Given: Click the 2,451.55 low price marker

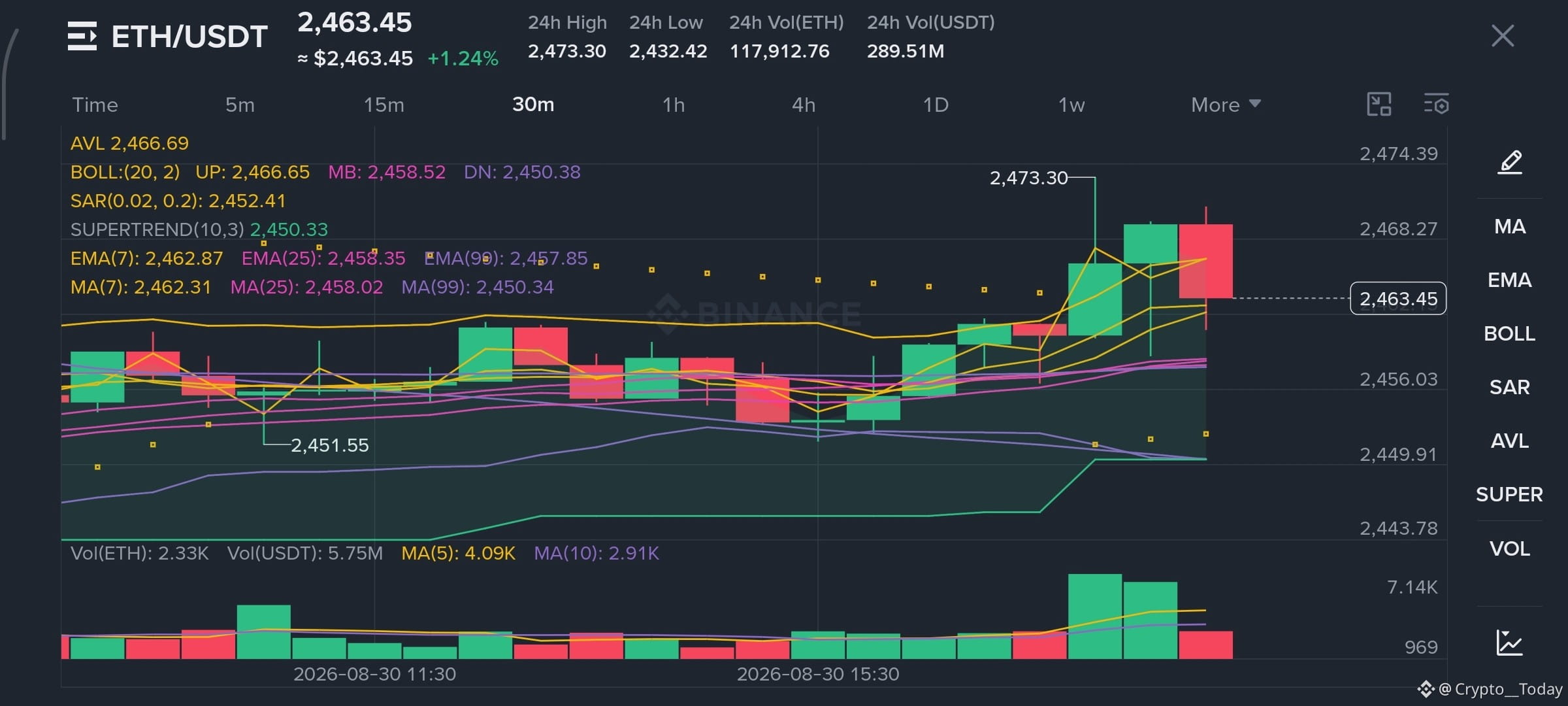Looking at the screenshot, I should (x=330, y=445).
